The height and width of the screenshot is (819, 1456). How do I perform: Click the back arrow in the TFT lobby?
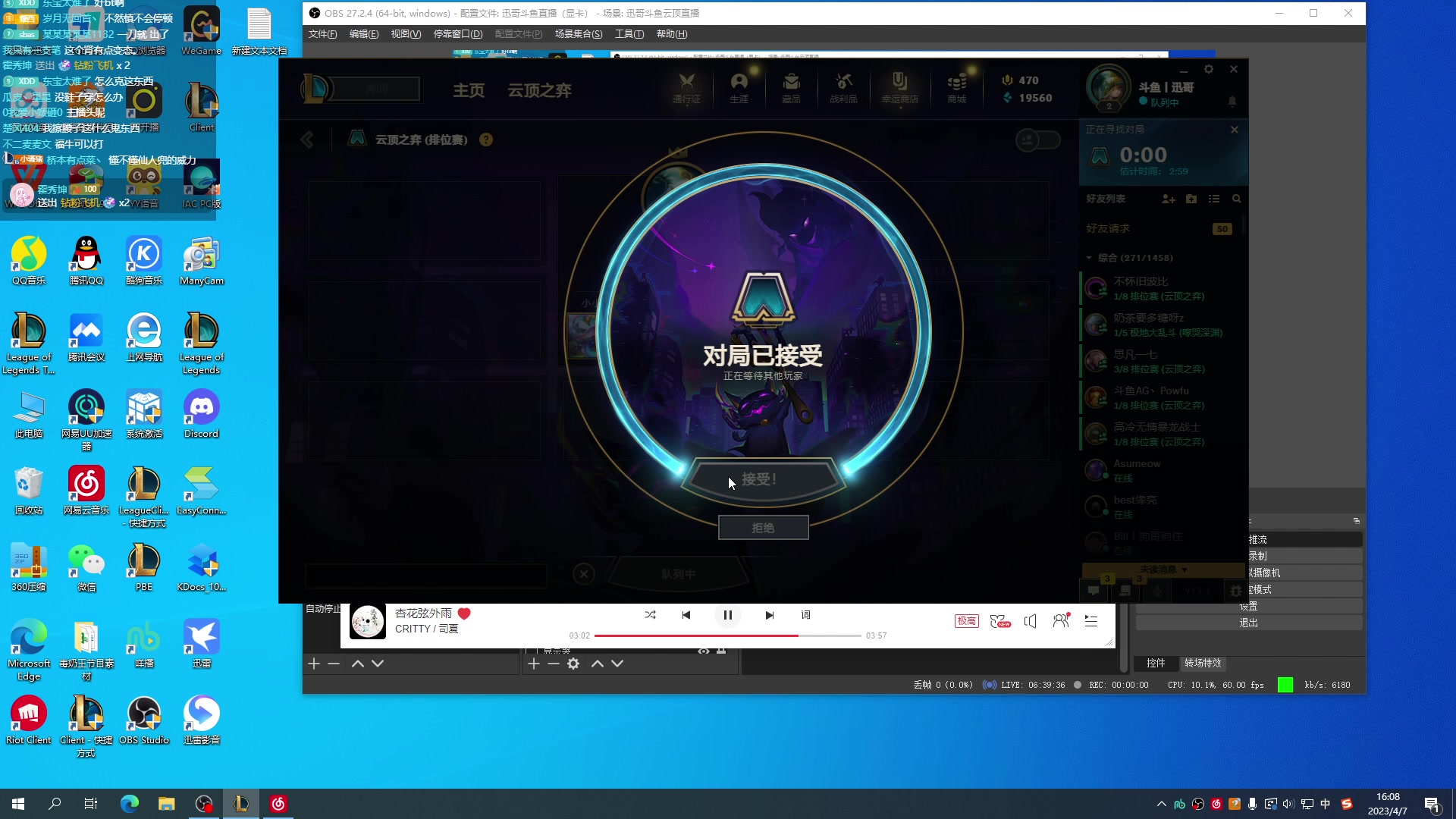tap(307, 140)
